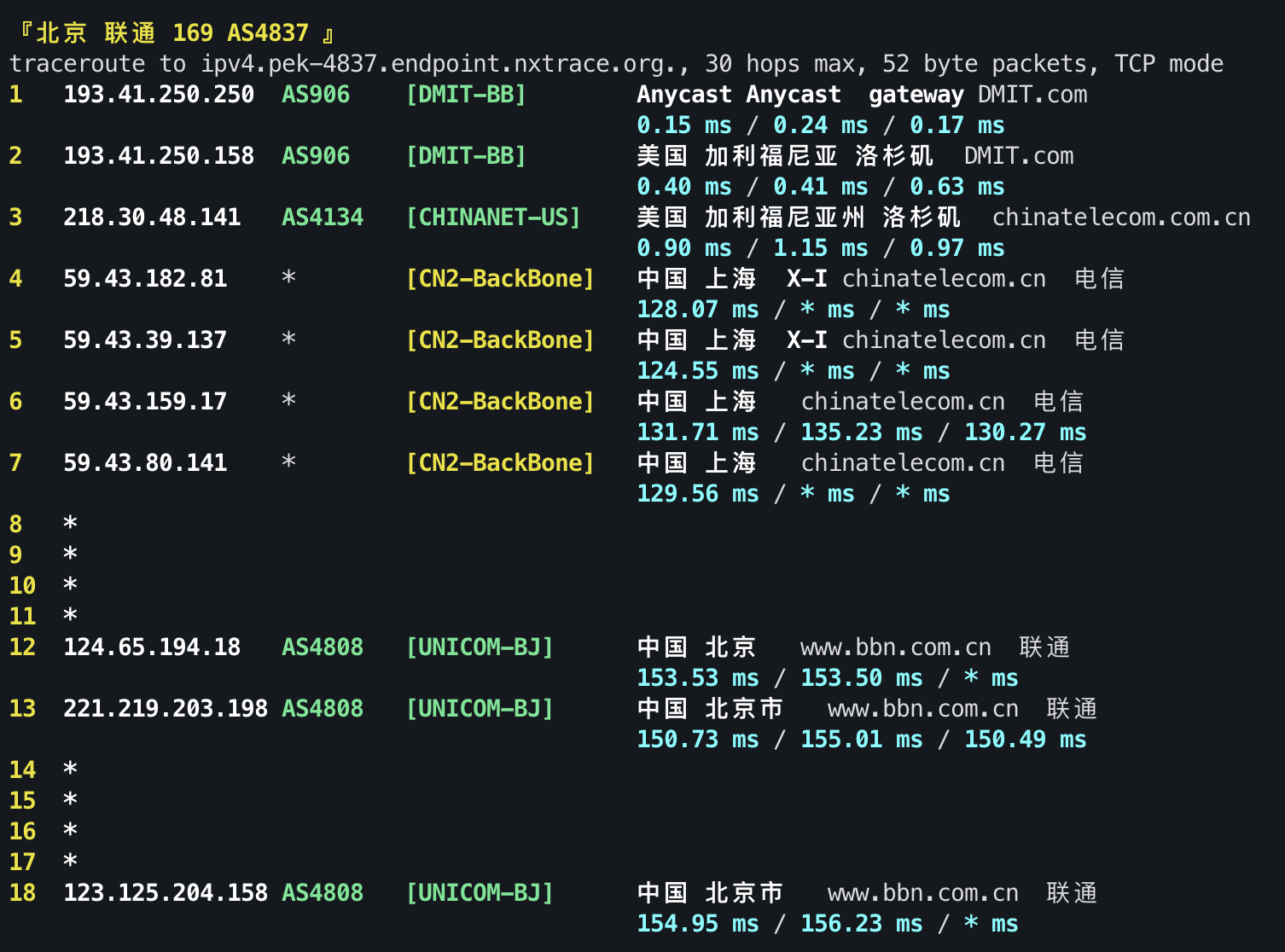This screenshot has width=1285, height=952.
Task: Select the 131.71 ms latency on hop 6
Action: (x=697, y=432)
